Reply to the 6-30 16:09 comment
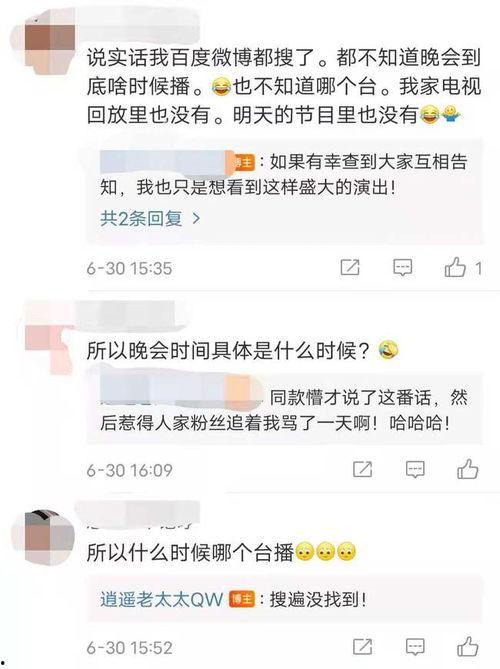Viewport: 500px width, 669px height. tap(415, 469)
